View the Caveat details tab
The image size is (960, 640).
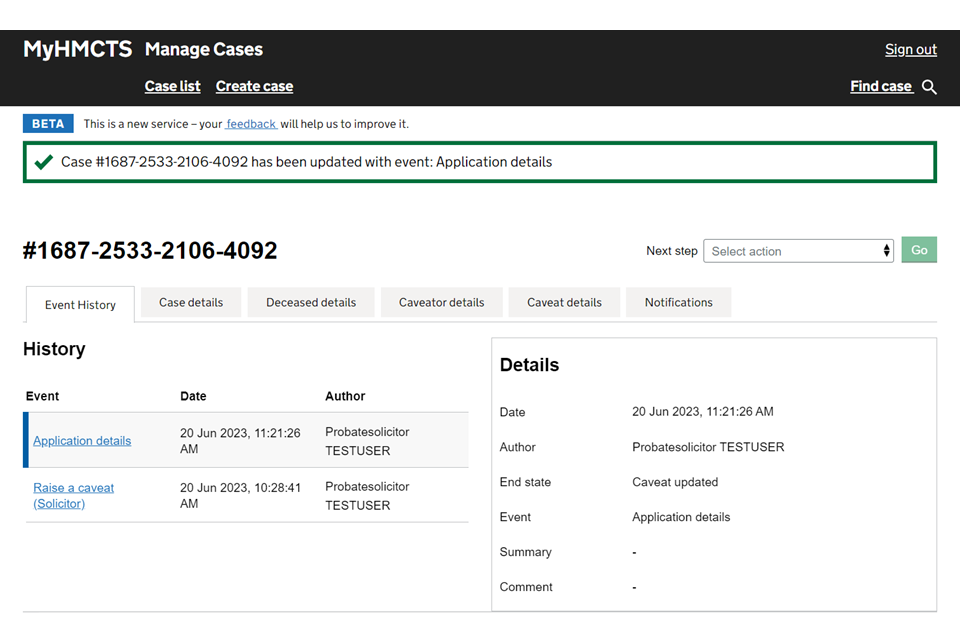[564, 302]
